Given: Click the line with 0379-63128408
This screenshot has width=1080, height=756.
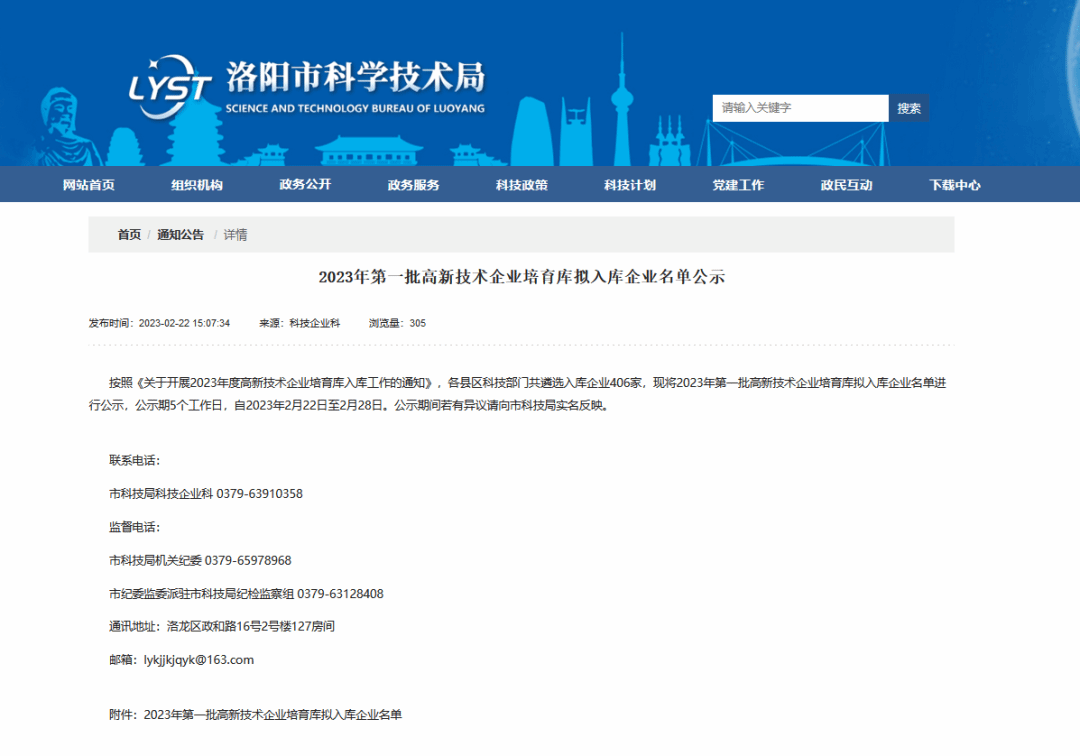Looking at the screenshot, I should point(247,594).
